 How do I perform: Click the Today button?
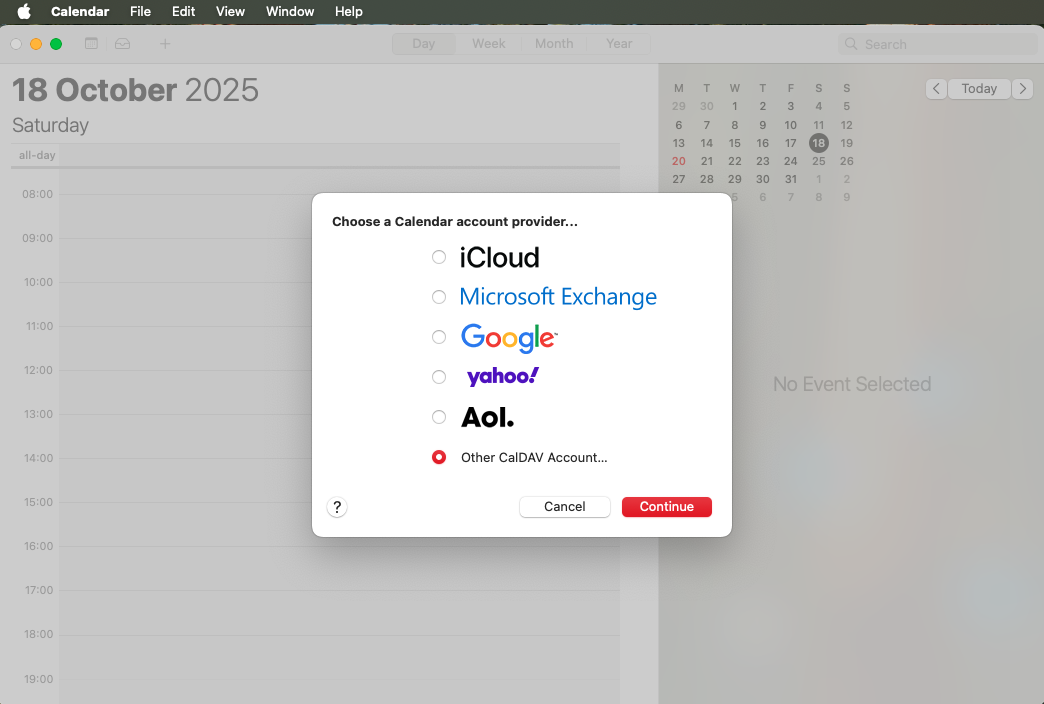click(x=978, y=89)
